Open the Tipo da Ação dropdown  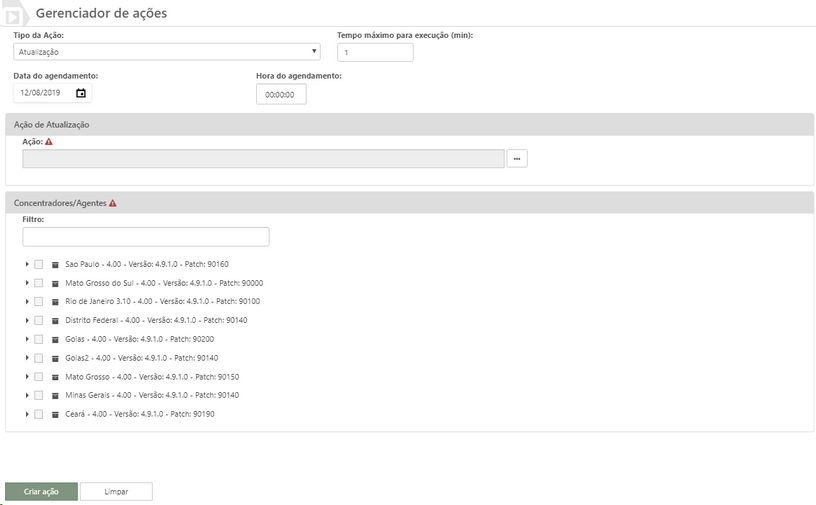[167, 52]
